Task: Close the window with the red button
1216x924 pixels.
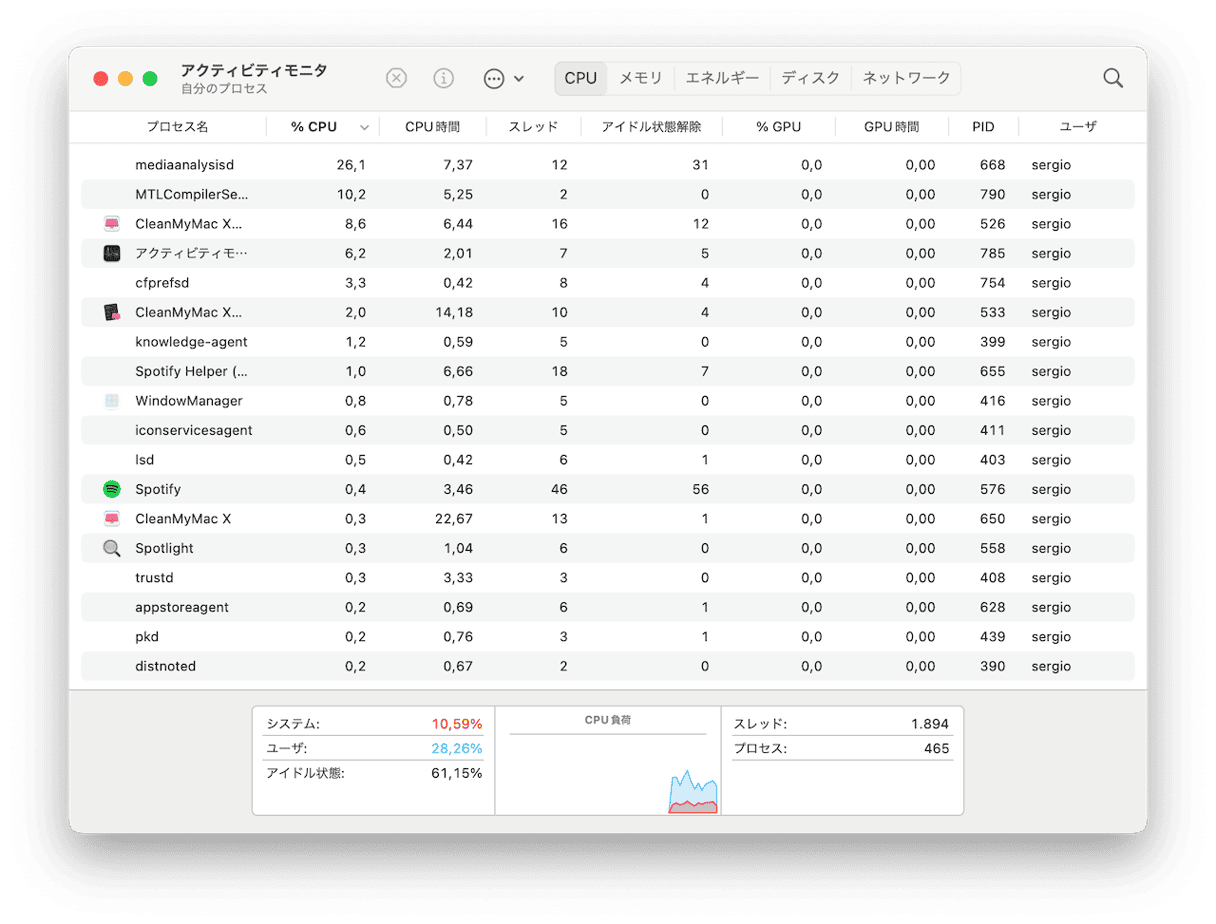Action: 101,78
